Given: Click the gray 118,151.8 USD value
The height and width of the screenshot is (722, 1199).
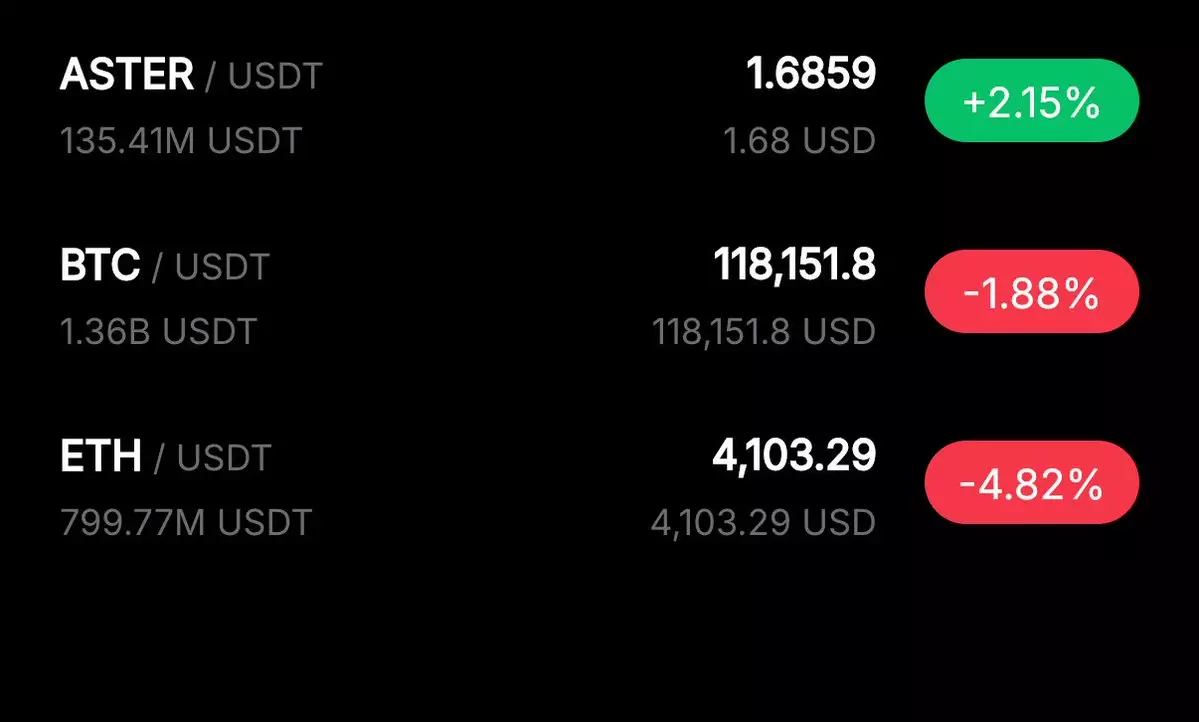Looking at the screenshot, I should 764,331.
